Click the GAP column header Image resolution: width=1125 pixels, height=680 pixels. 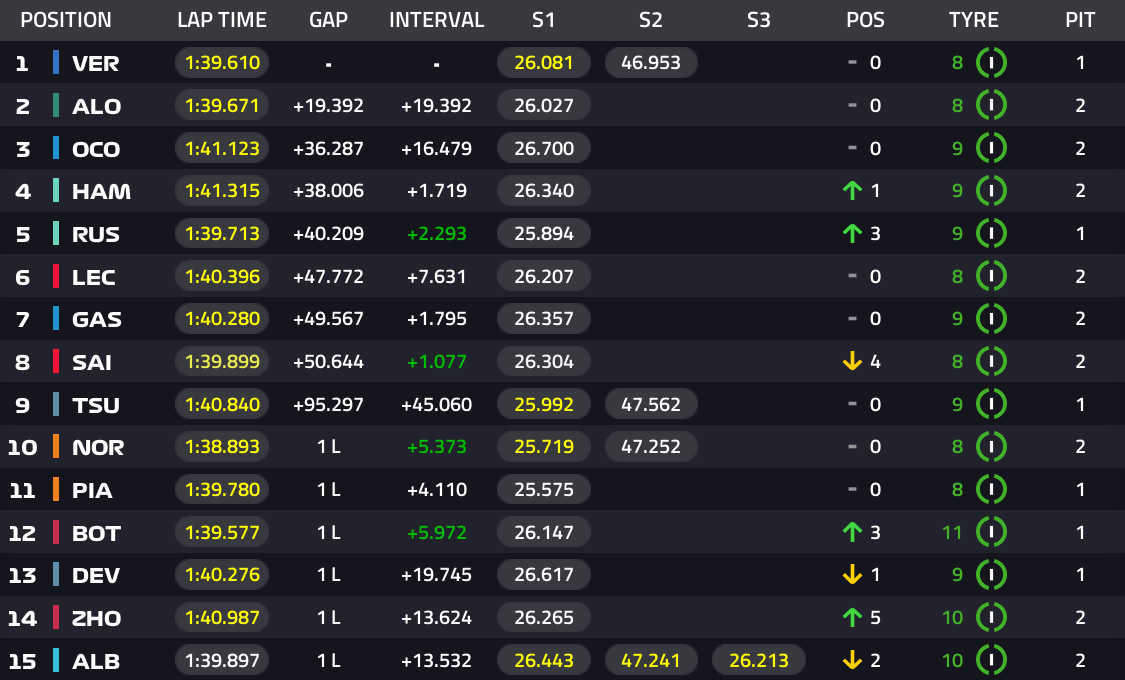point(328,20)
